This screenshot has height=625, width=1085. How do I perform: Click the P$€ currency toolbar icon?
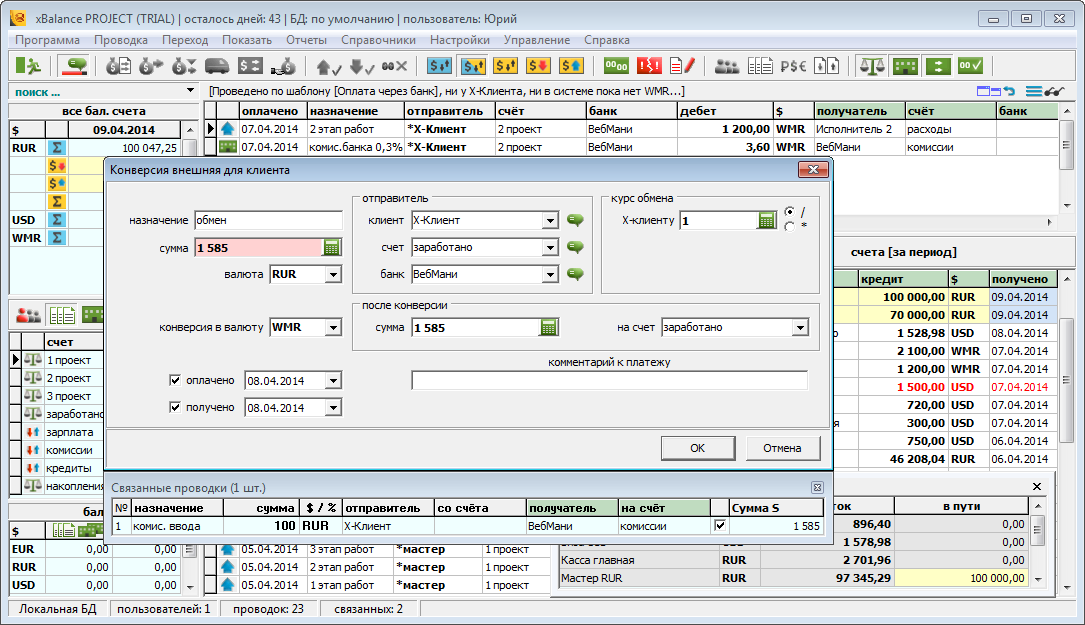[794, 66]
